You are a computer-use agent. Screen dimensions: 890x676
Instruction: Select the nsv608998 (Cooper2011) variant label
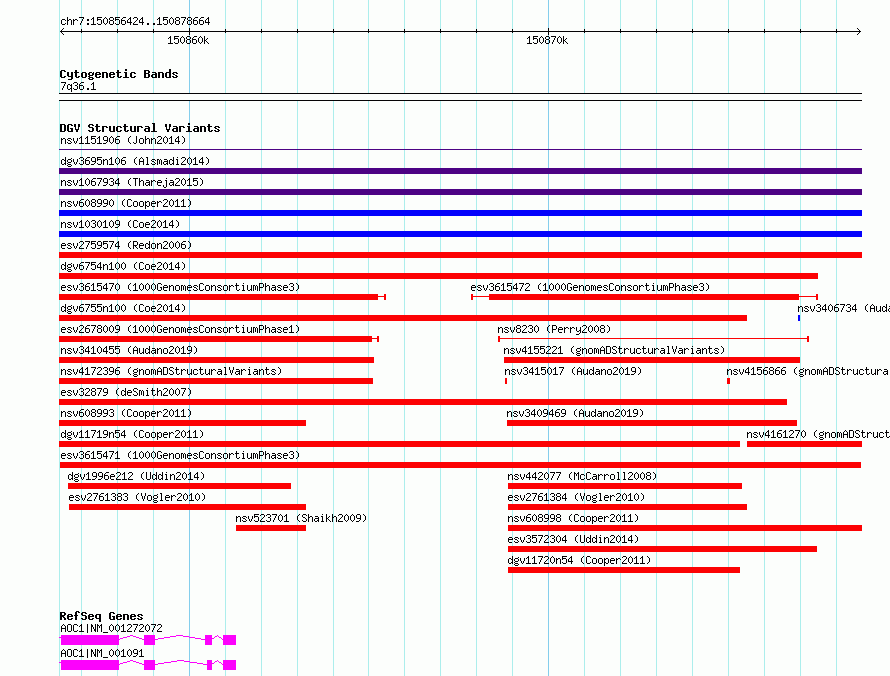[x=573, y=518]
